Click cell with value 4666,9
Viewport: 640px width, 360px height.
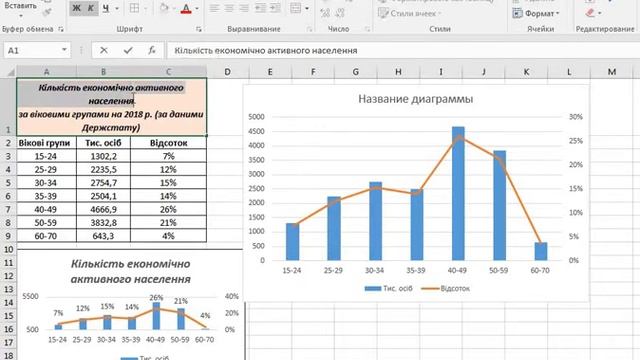103,209
